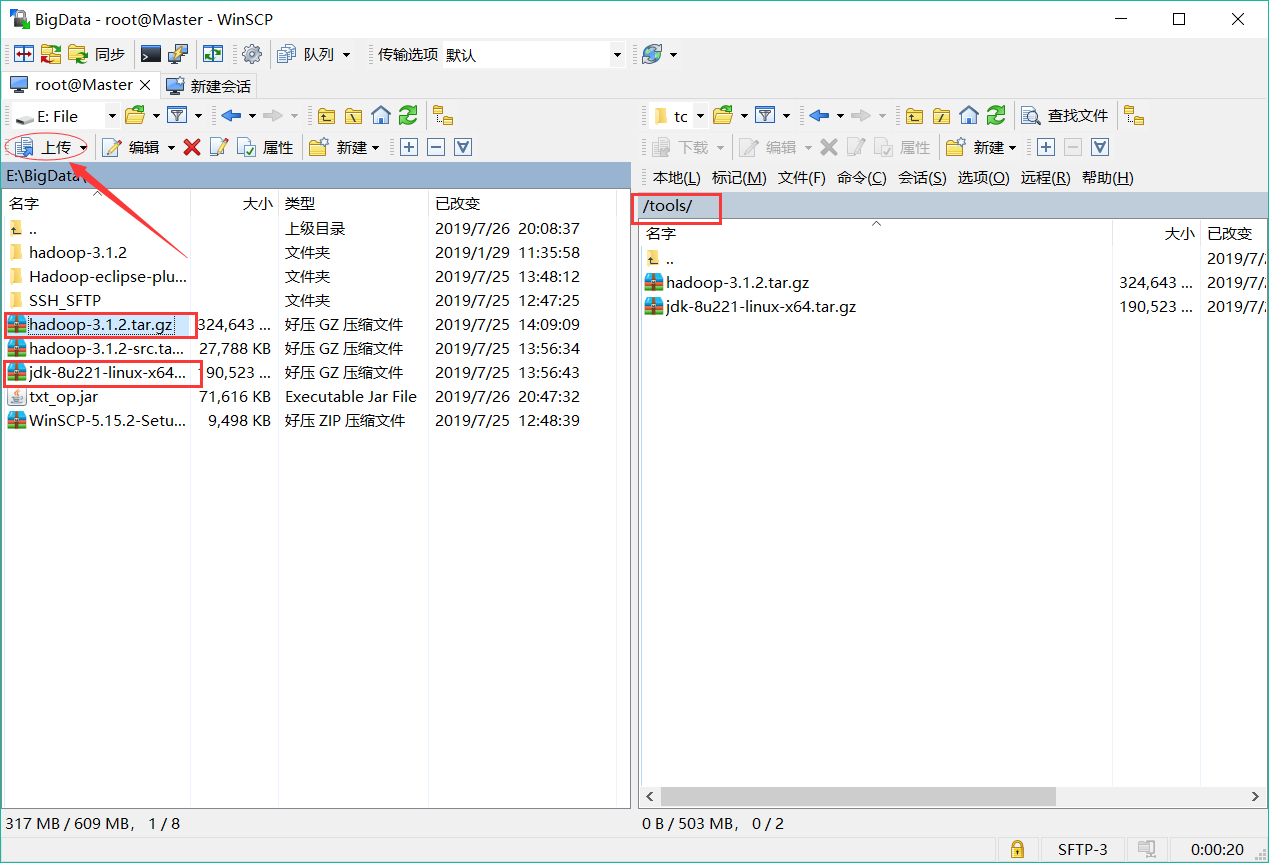Open the remote directory tc dropdown
The image size is (1269, 863).
click(678, 116)
